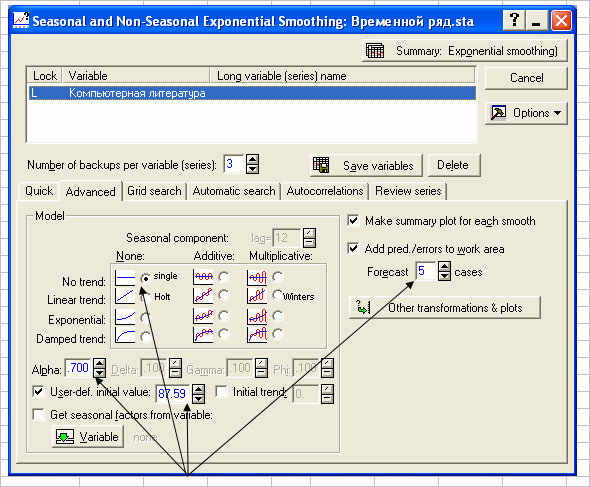
Task: Select exponential trend additive seasonal radio
Action: coord(224,315)
